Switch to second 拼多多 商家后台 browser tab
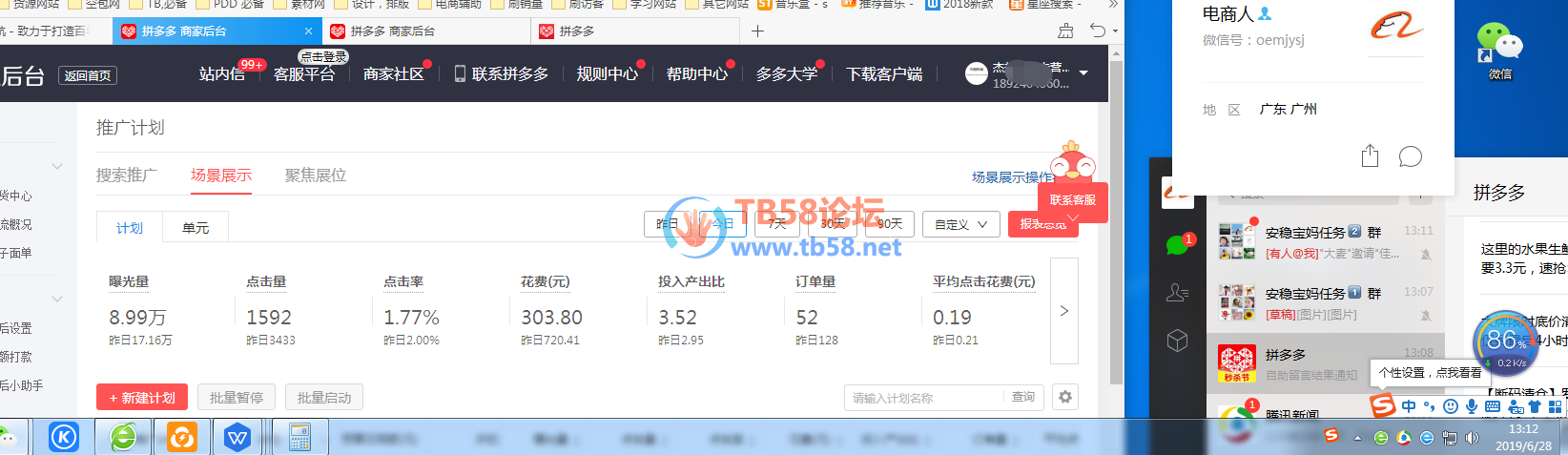Image resolution: width=1568 pixels, height=455 pixels. click(426, 31)
